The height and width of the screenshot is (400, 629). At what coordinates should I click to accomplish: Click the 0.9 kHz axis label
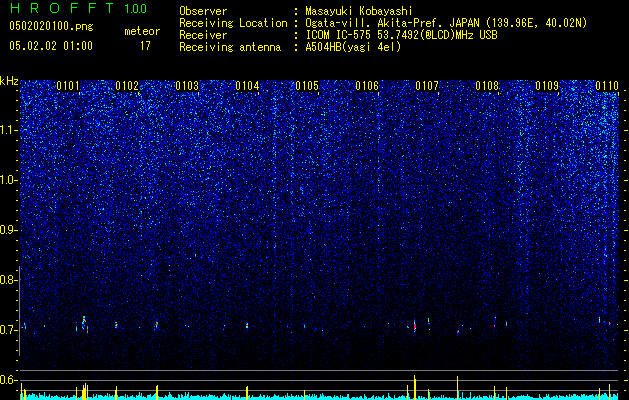[x=8, y=230]
